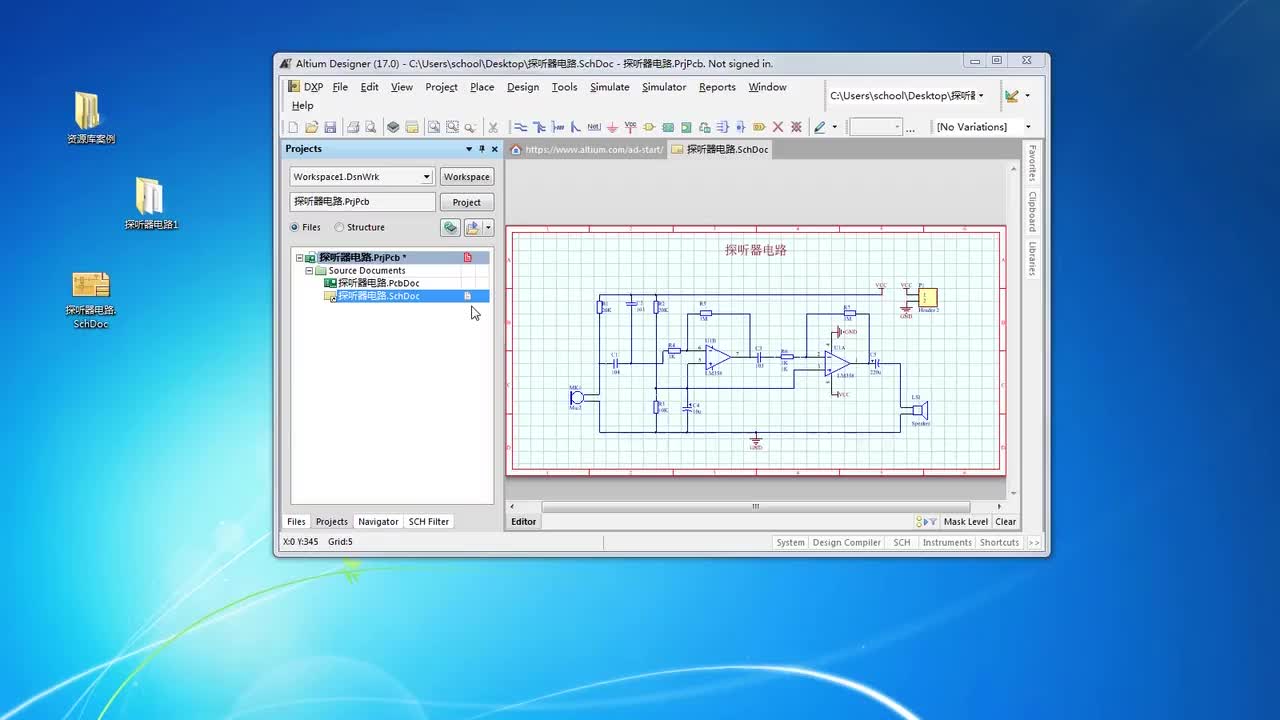Open the Tools menu
This screenshot has width=1280, height=720.
[x=565, y=87]
